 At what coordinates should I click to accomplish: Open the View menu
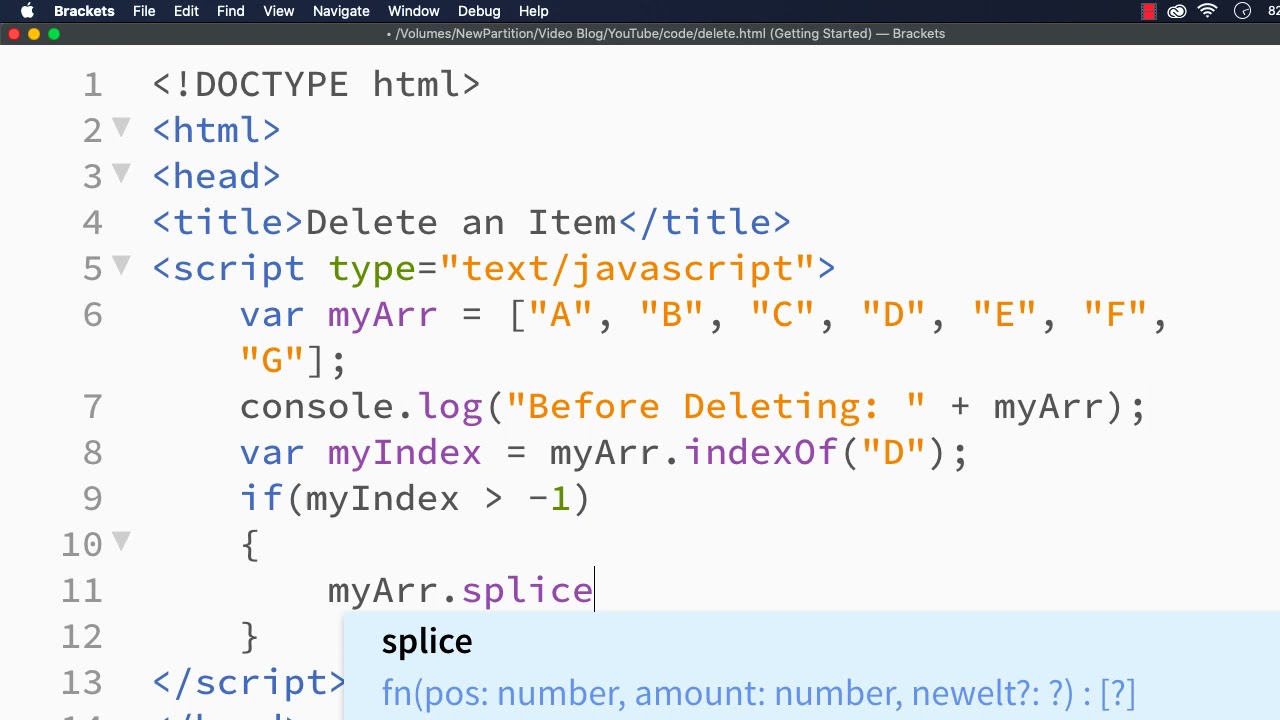coord(279,11)
